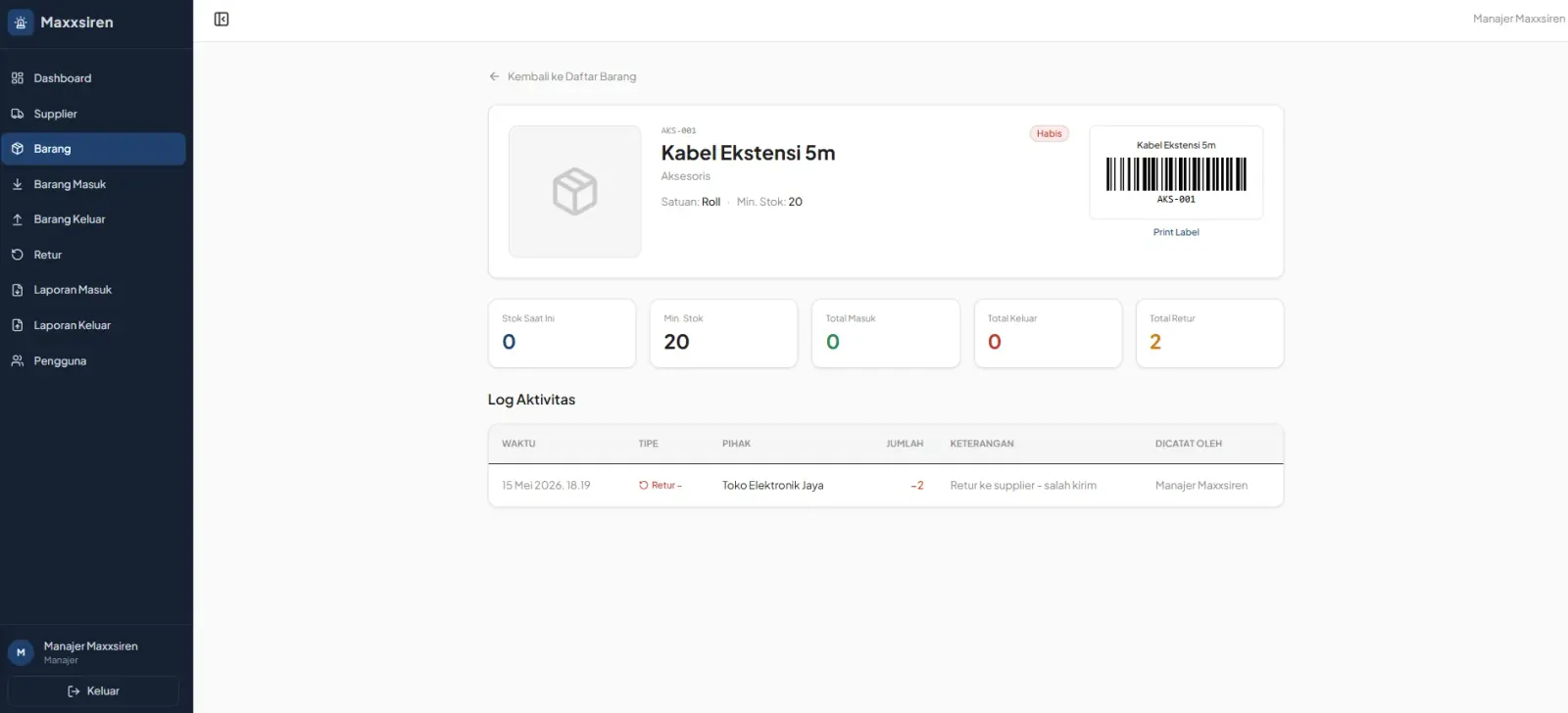
Task: Click the KETERANGAN column header
Action: [x=982, y=444]
